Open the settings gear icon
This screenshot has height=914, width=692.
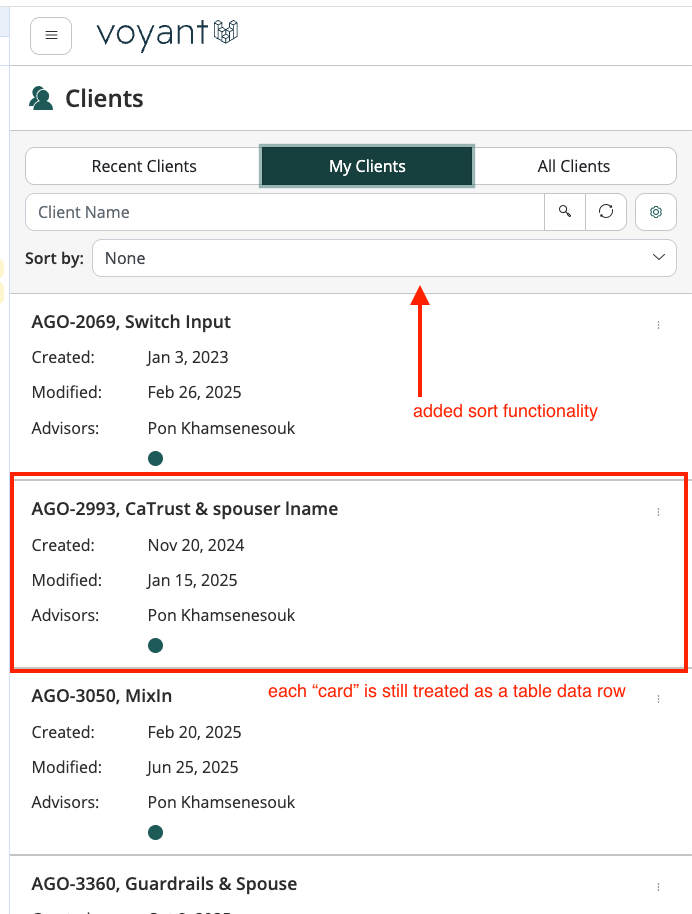tap(656, 212)
